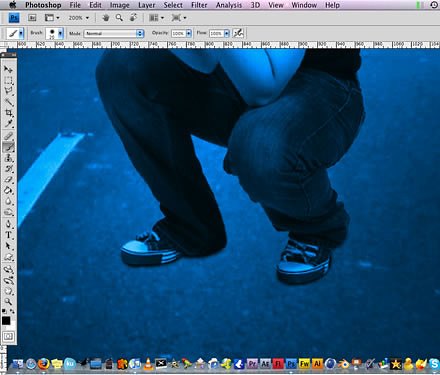
Task: Select the 3D Rotate tool
Action: point(8,269)
